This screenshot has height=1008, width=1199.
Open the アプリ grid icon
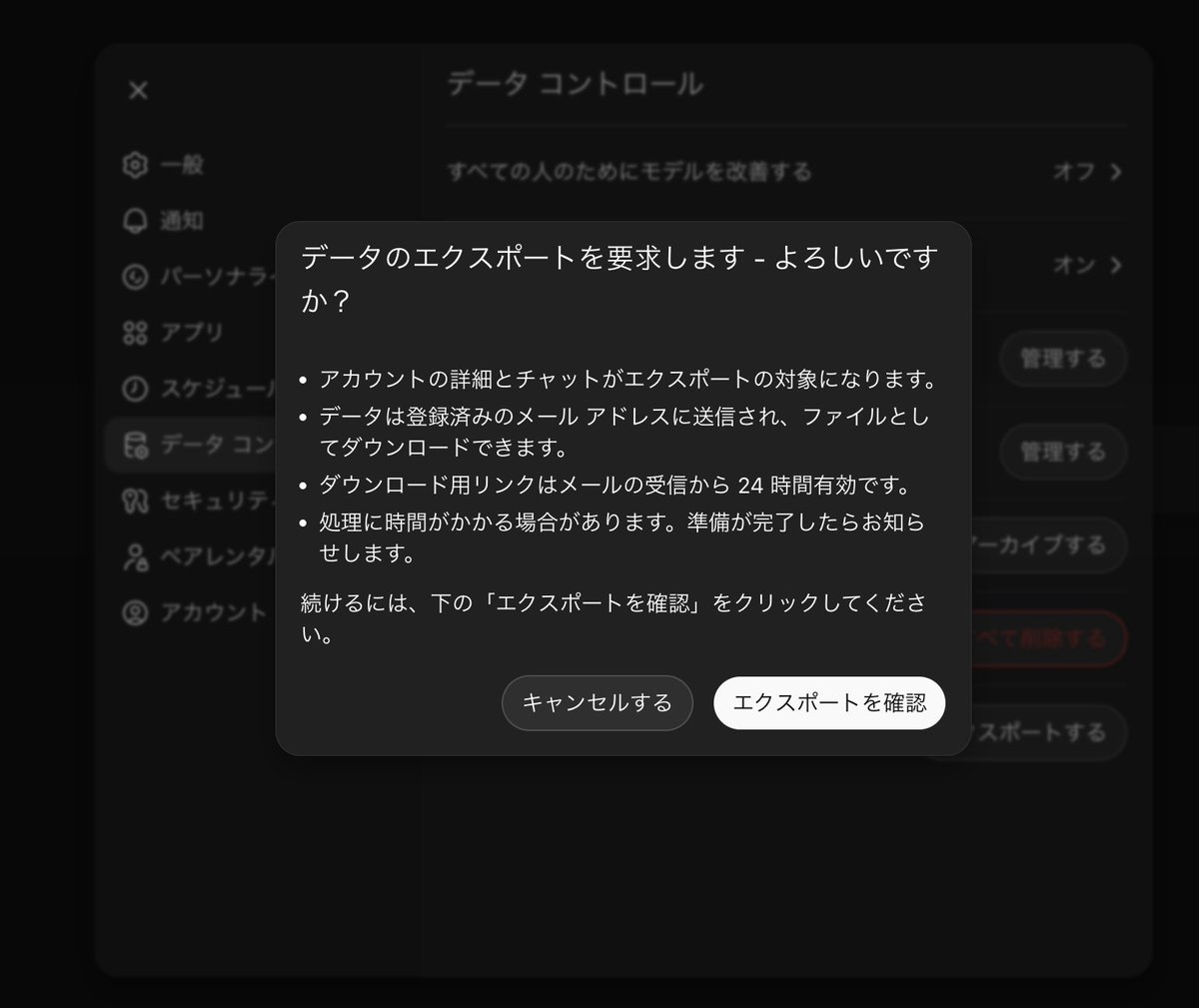(x=135, y=333)
